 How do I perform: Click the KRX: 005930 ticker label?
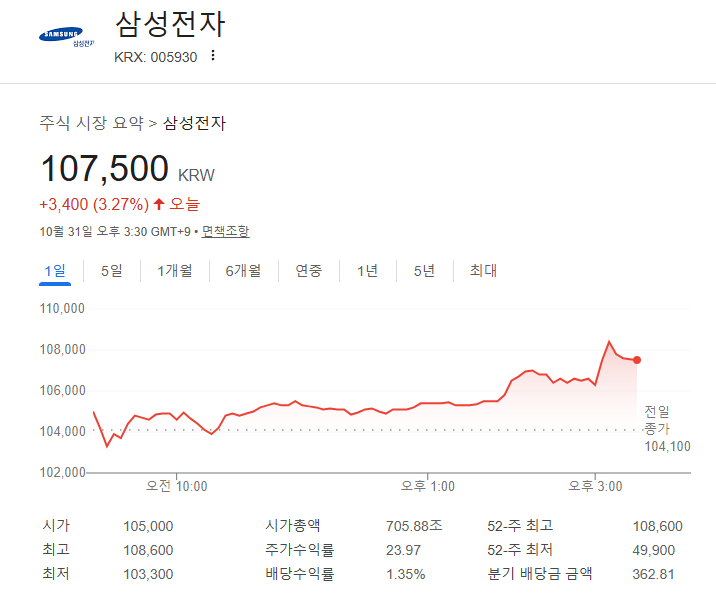click(x=156, y=57)
